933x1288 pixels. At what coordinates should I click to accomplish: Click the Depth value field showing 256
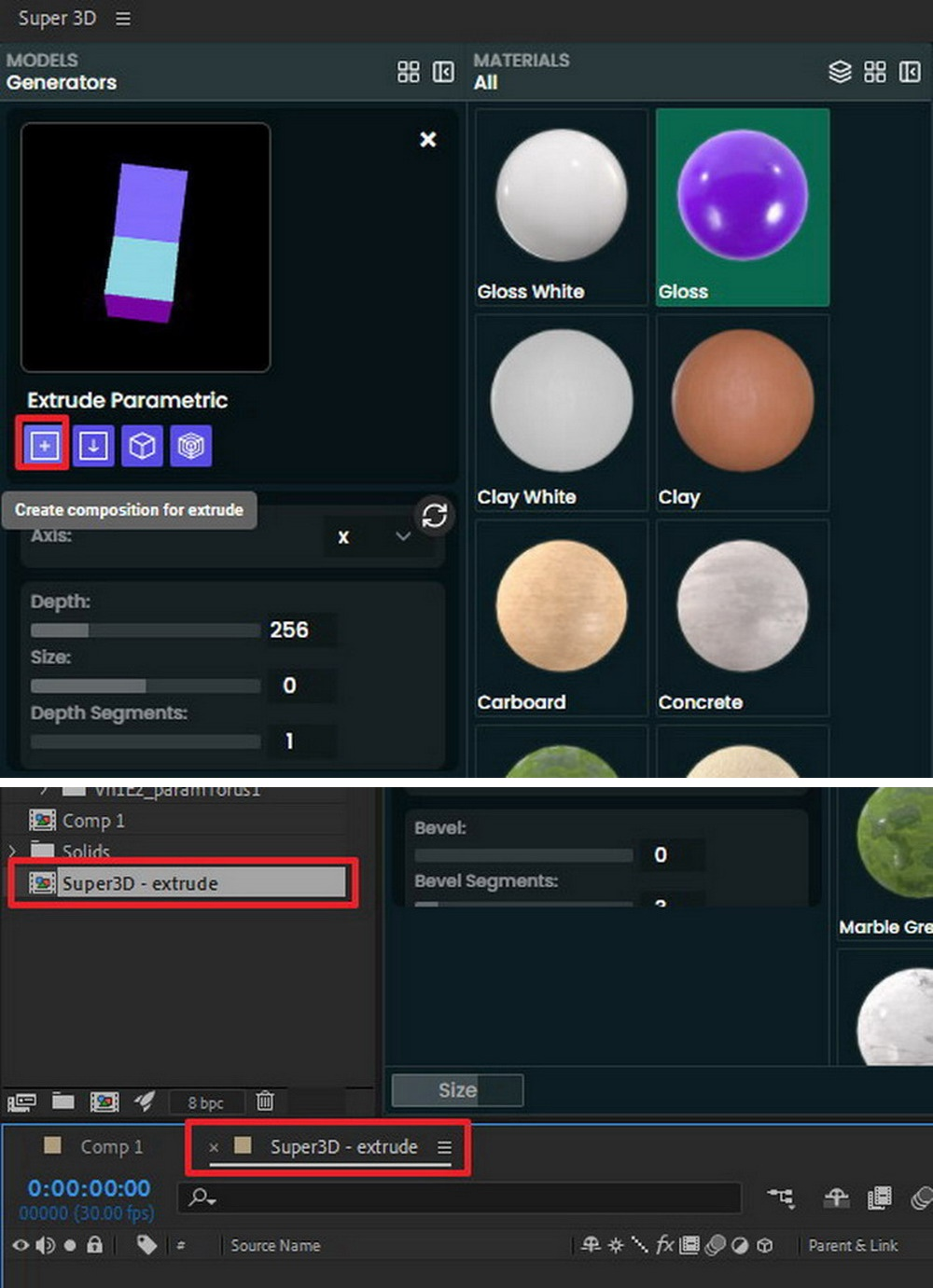pos(301,630)
